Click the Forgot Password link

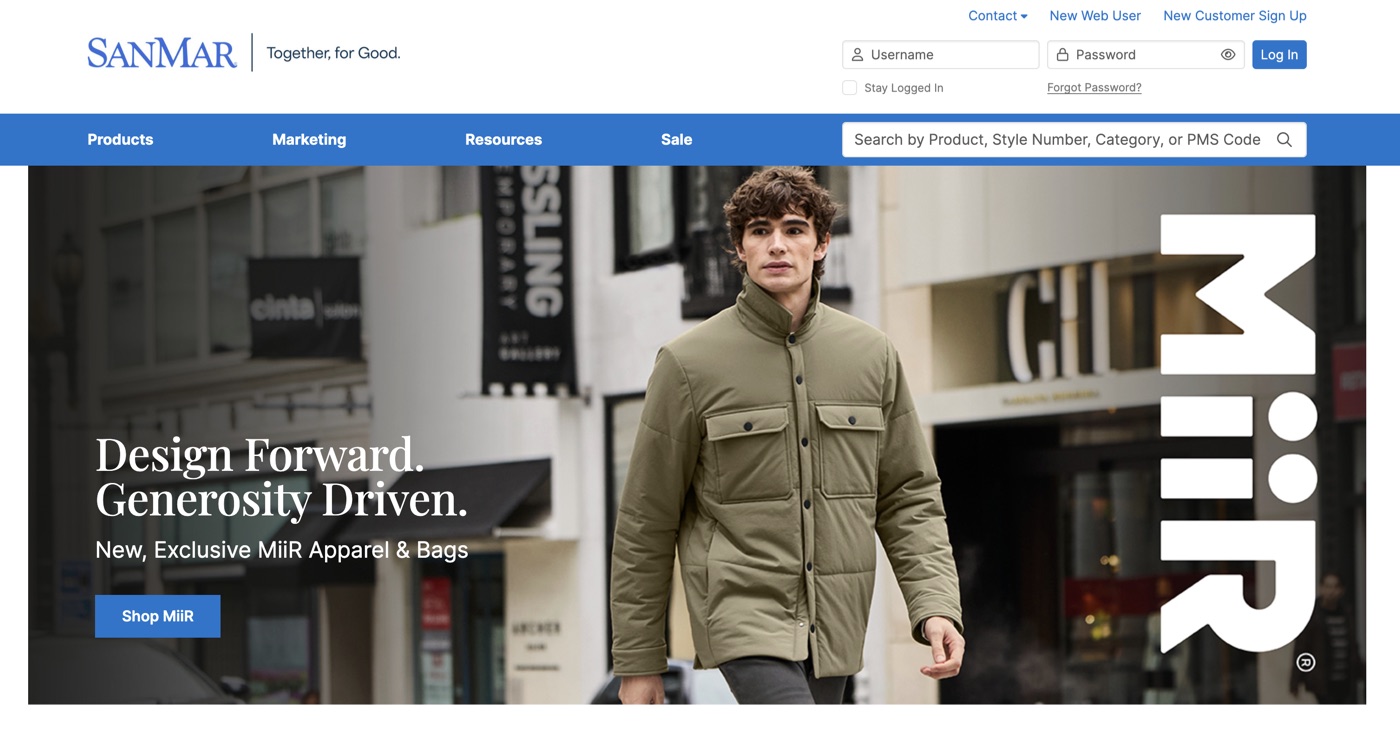pos(1094,88)
